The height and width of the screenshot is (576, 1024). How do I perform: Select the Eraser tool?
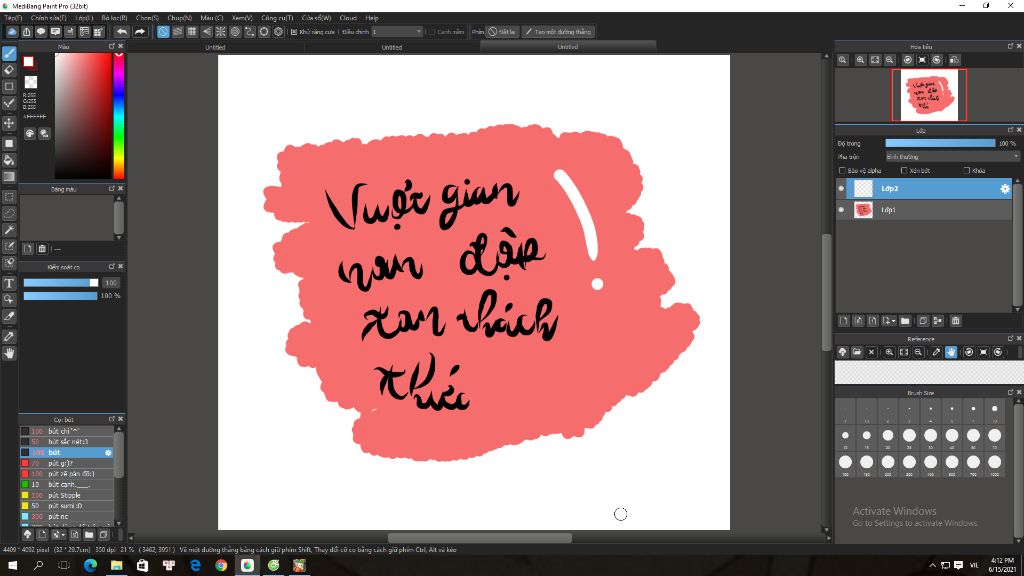pos(9,70)
